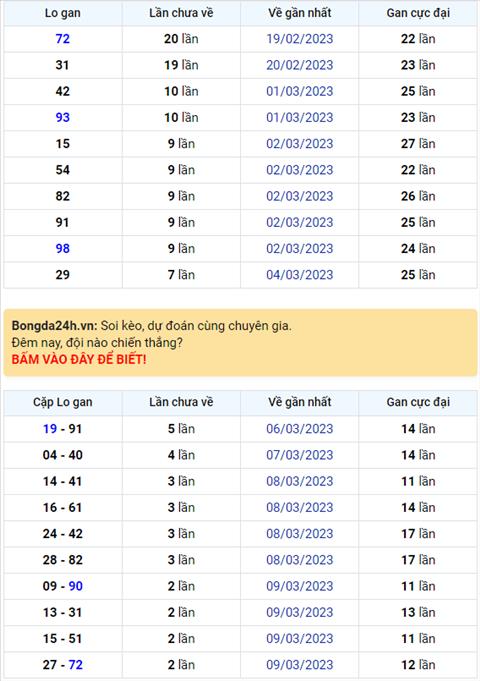Open date 02/03/2023 in row 98

click(x=300, y=248)
